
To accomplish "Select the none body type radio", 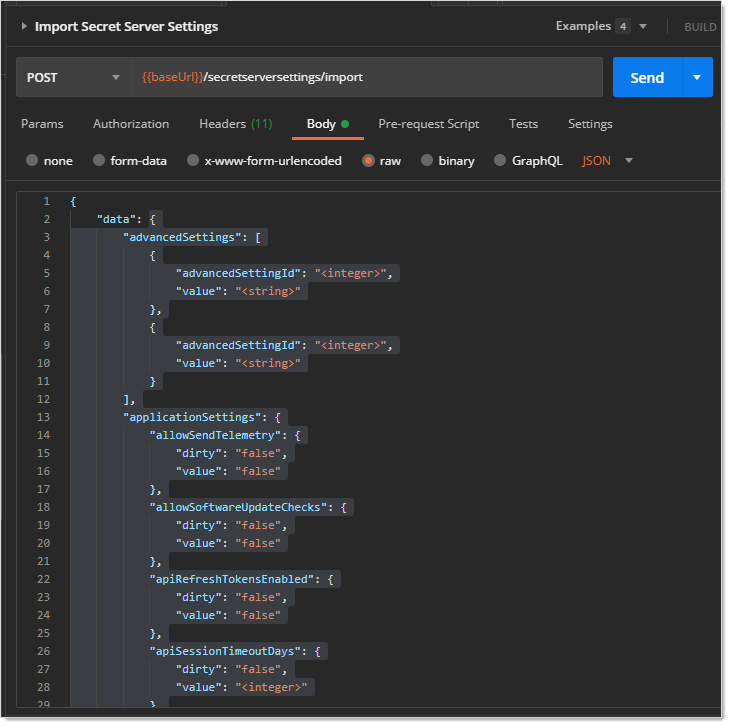I will pos(33,160).
